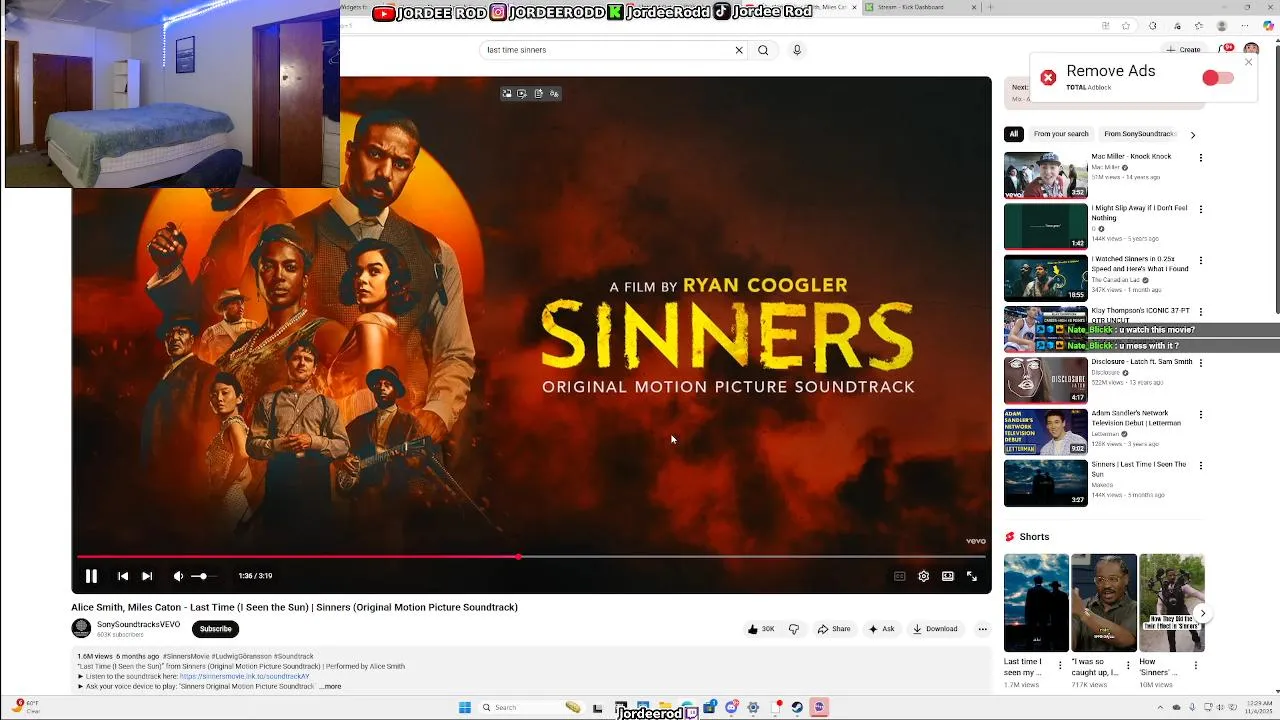The height and width of the screenshot is (720, 1280).
Task: Expand the description with ...more
Action: tap(330, 686)
